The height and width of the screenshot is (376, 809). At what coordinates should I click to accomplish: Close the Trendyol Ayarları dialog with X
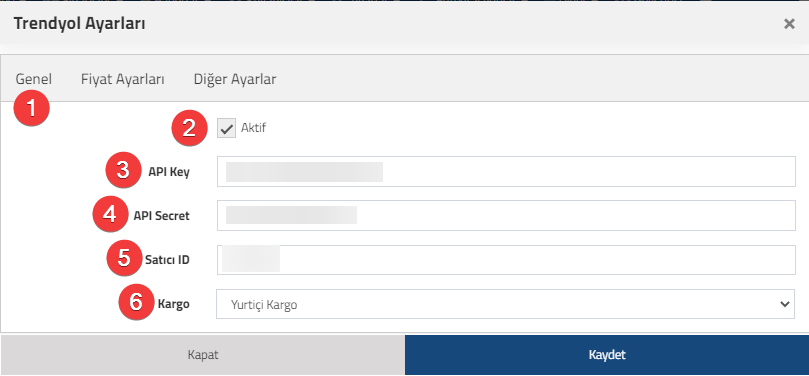pyautogui.click(x=789, y=24)
